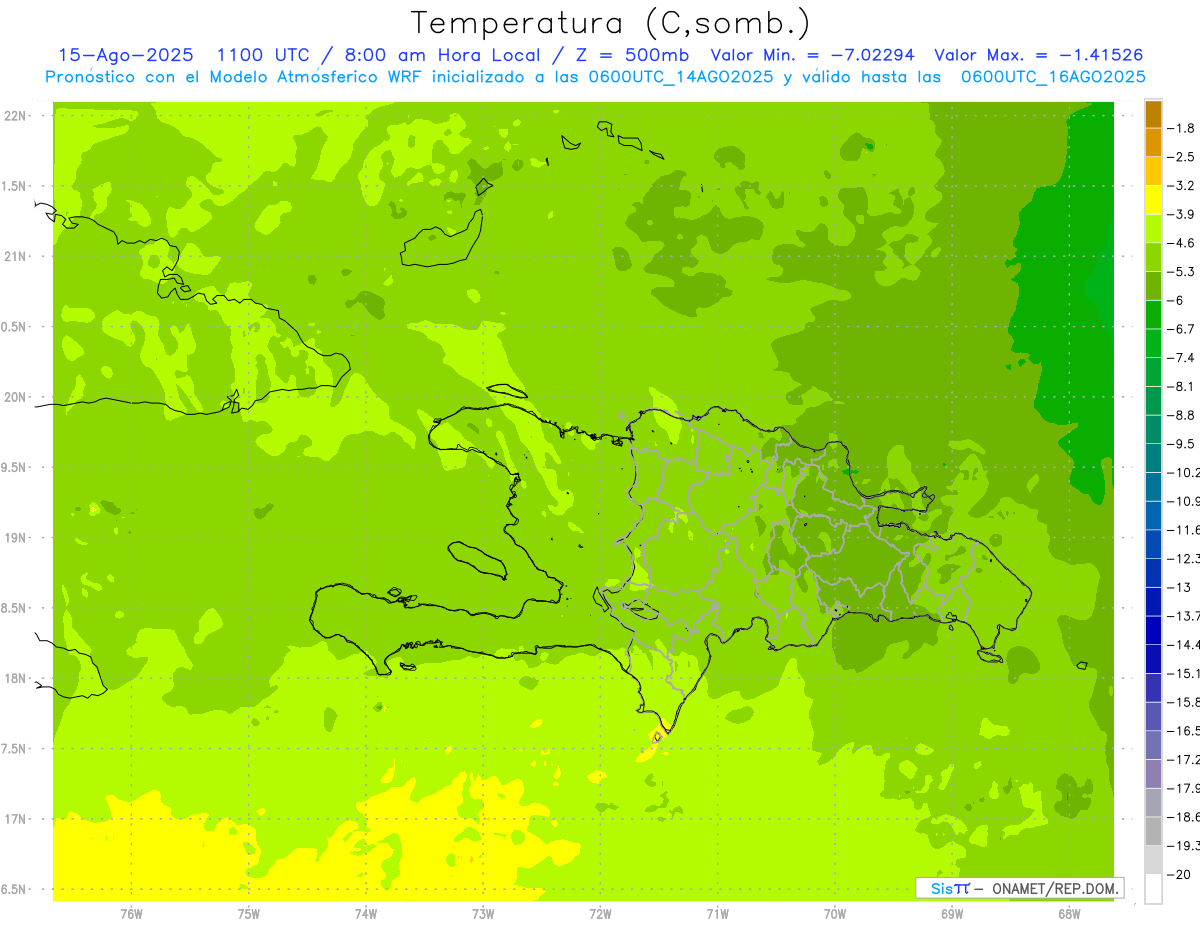
Task: Click the '73W' longitude axis label
Action: (x=483, y=913)
